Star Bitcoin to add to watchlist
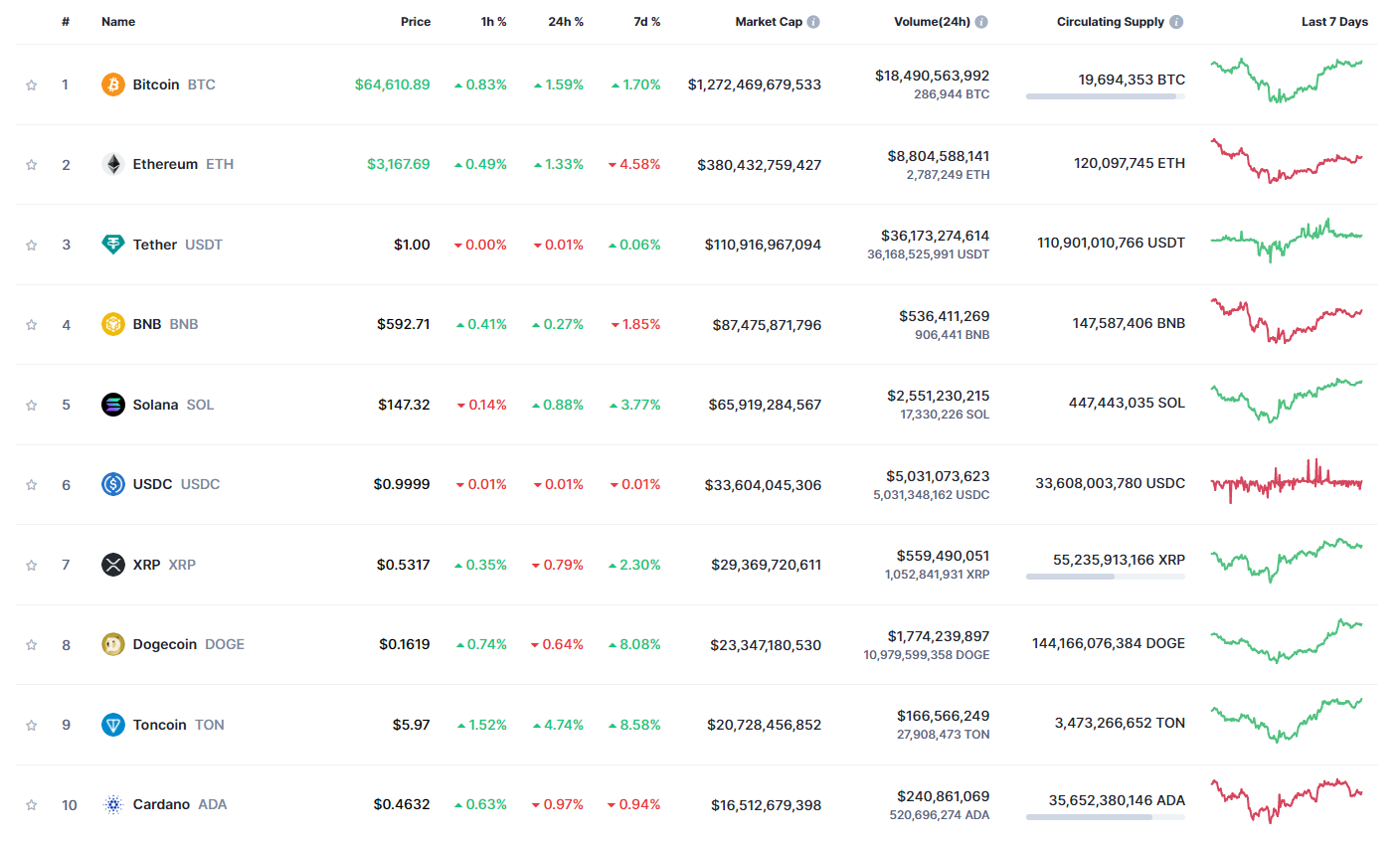 32,84
